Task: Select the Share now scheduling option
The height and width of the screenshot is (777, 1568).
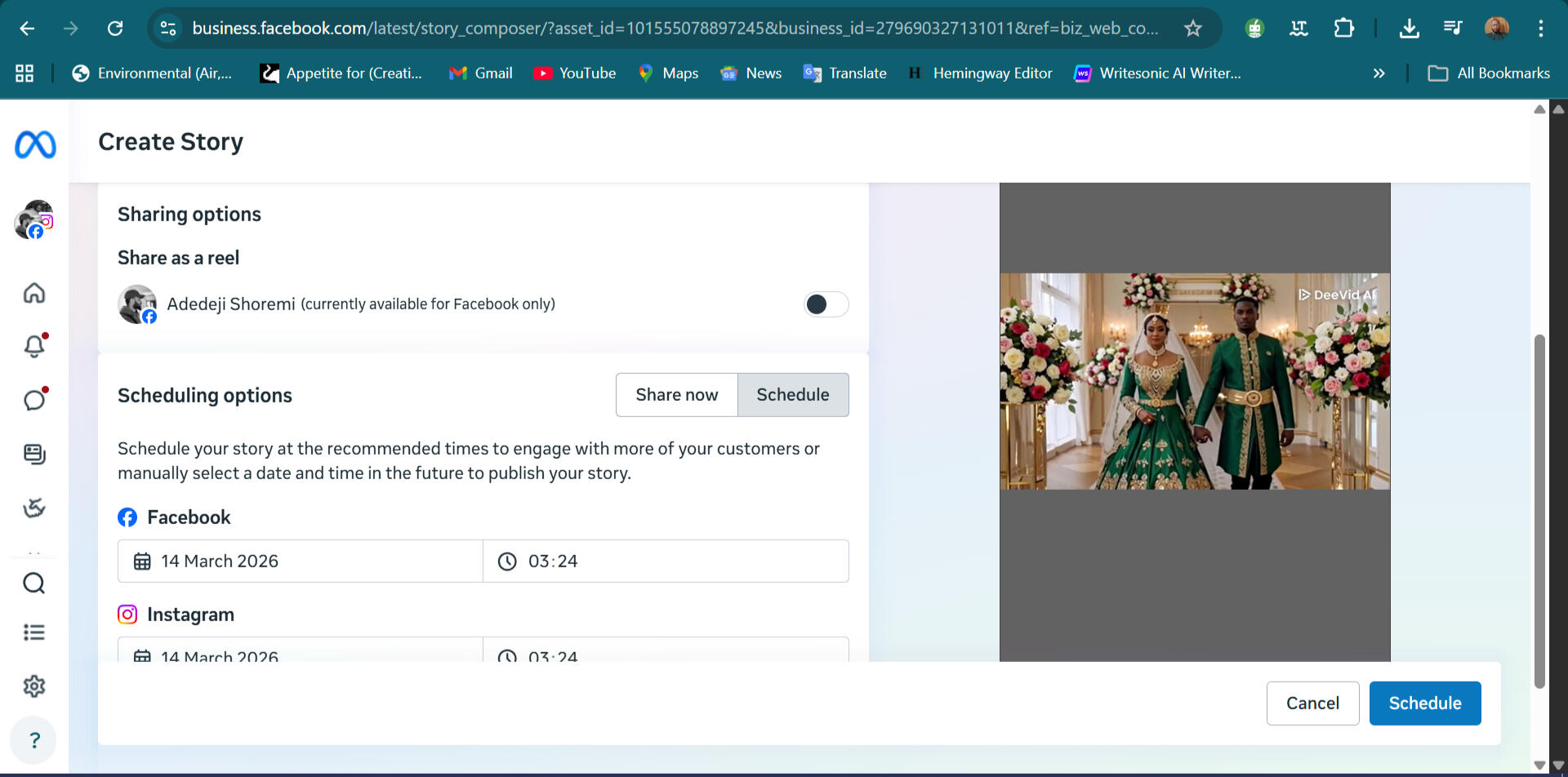Action: [x=676, y=394]
